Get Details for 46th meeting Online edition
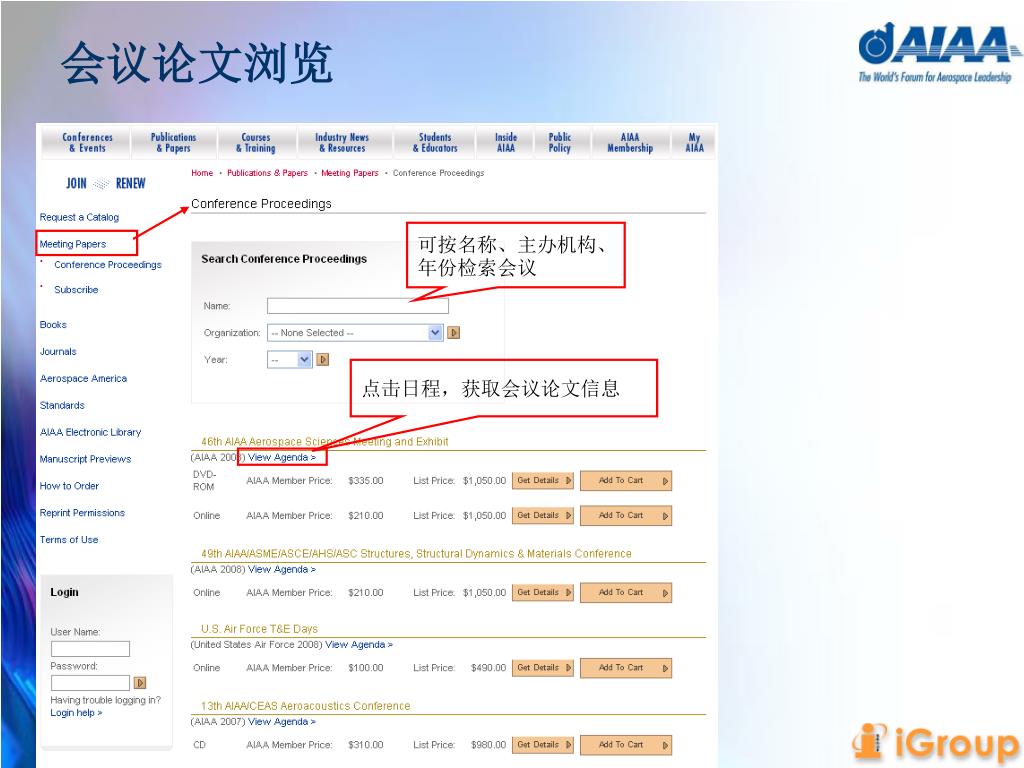Image resolution: width=1024 pixels, height=768 pixels. coord(543,516)
